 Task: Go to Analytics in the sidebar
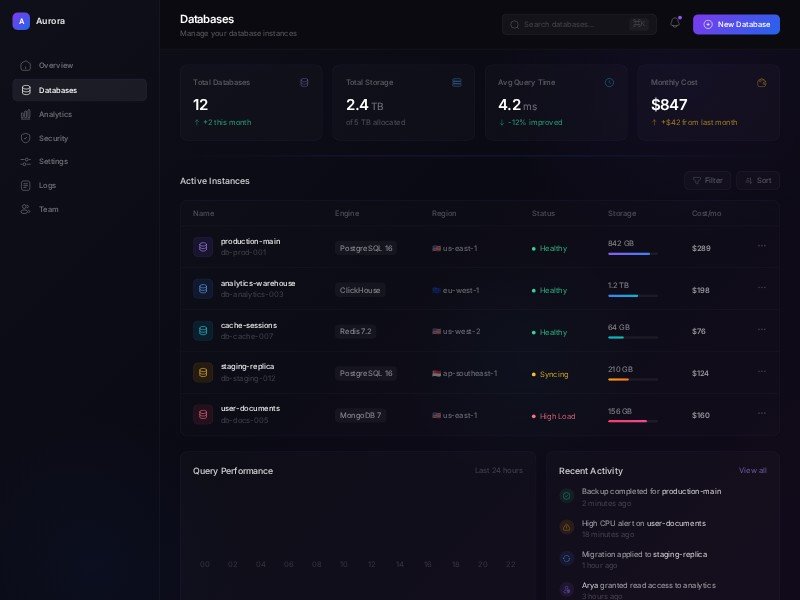55,114
